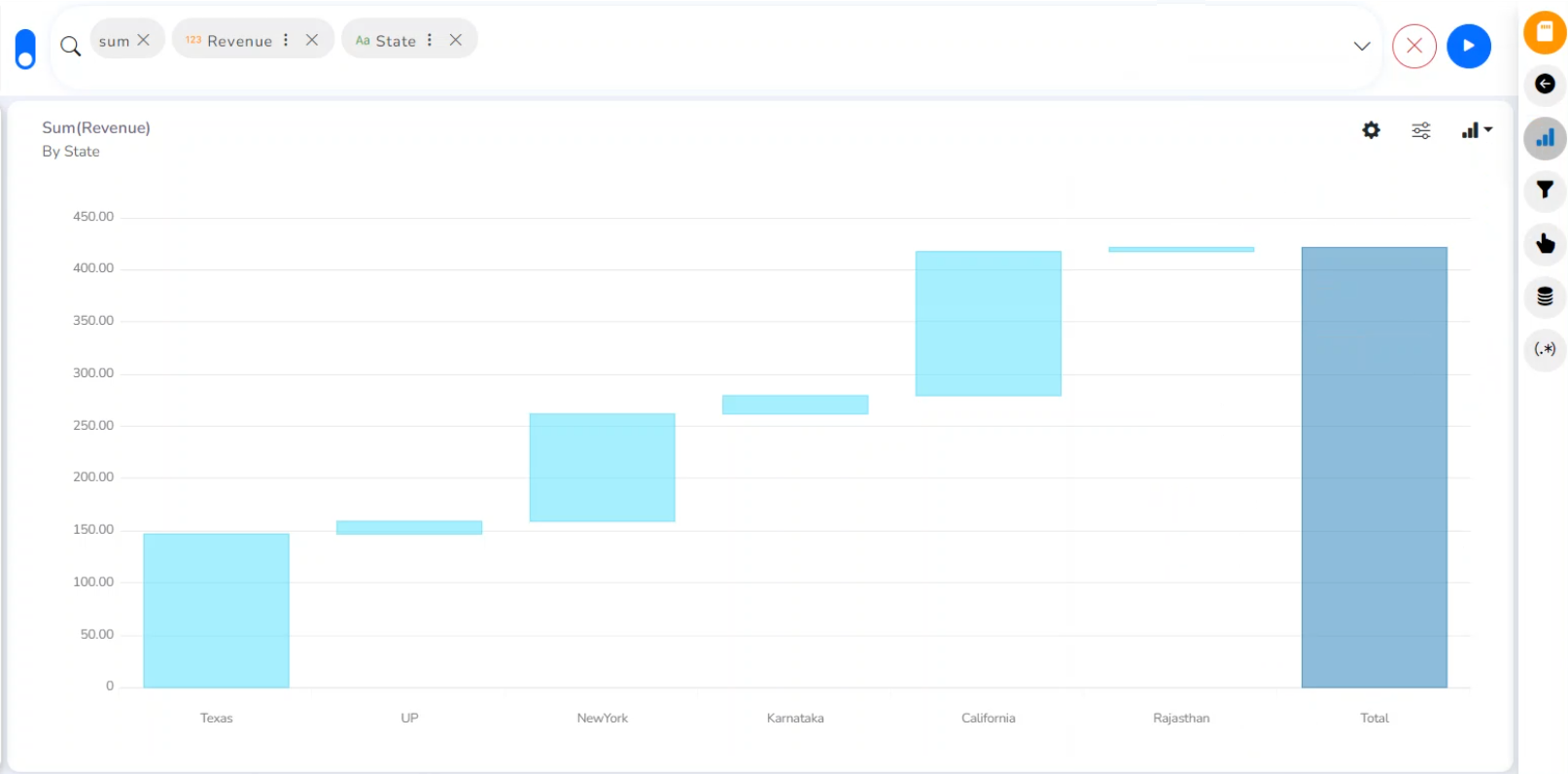Open the chart type dropdown

(x=1476, y=130)
